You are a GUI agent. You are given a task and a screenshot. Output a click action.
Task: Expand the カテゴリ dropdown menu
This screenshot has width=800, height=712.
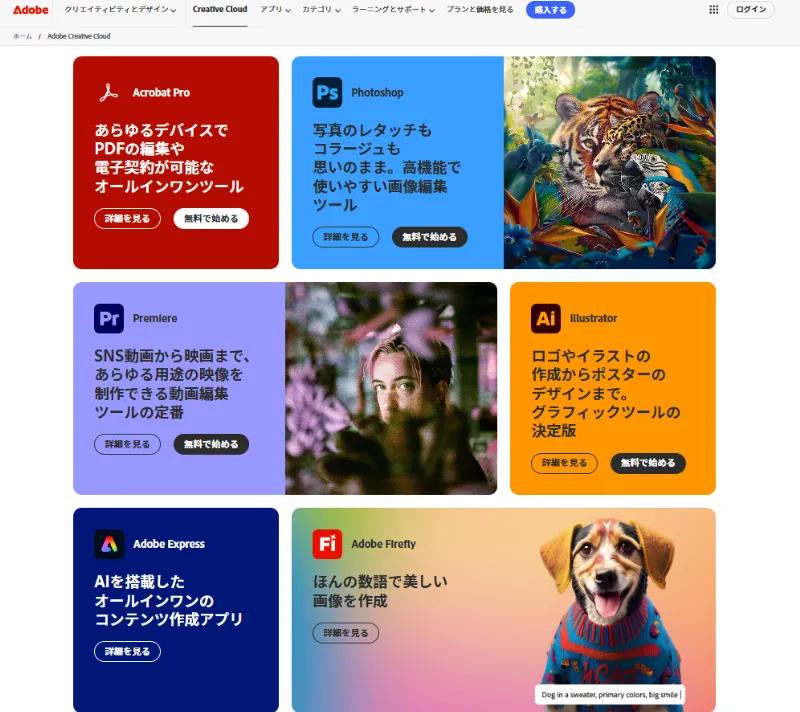321,10
